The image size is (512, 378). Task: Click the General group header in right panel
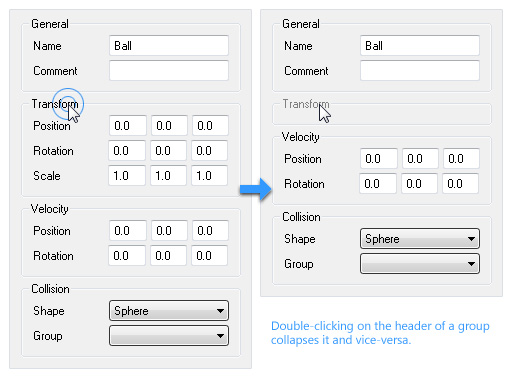click(x=301, y=24)
